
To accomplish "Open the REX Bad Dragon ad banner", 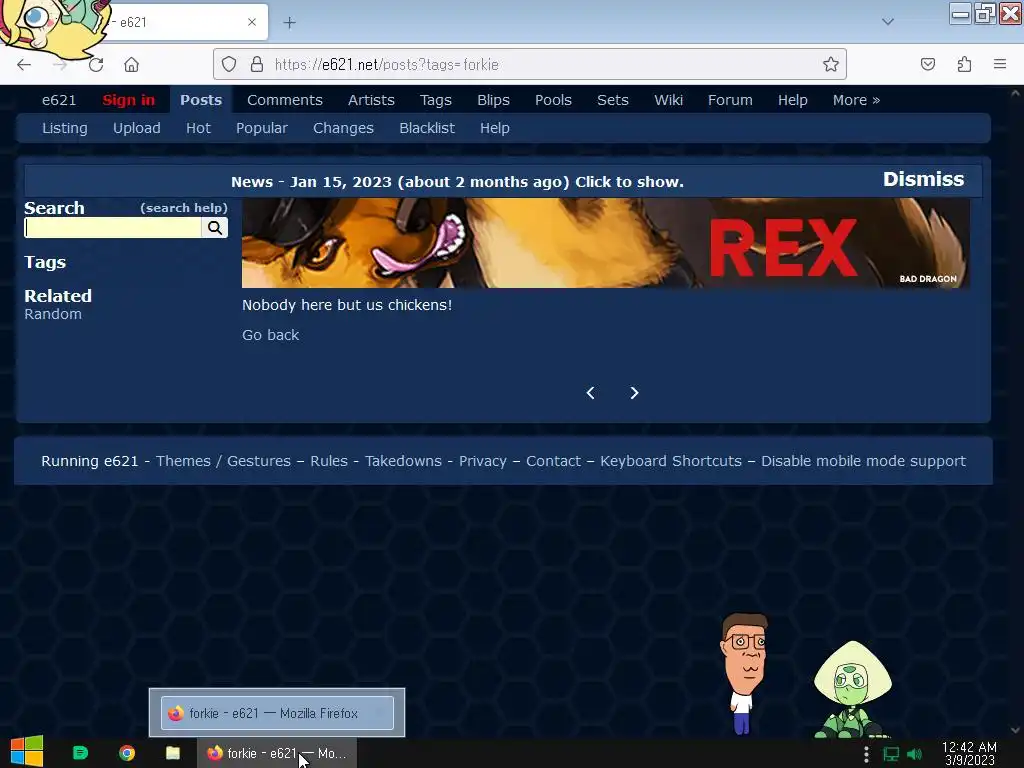I will click(605, 243).
